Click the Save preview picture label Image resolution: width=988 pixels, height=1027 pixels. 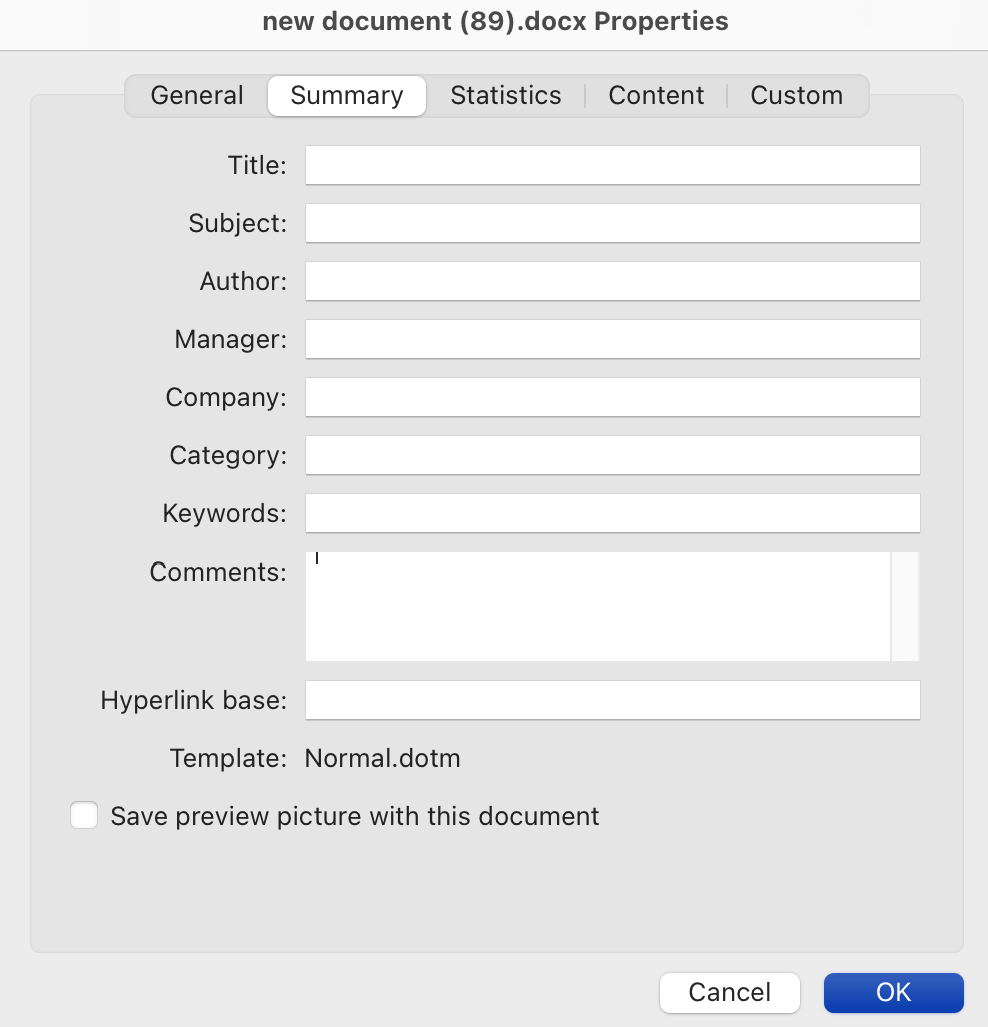point(355,816)
